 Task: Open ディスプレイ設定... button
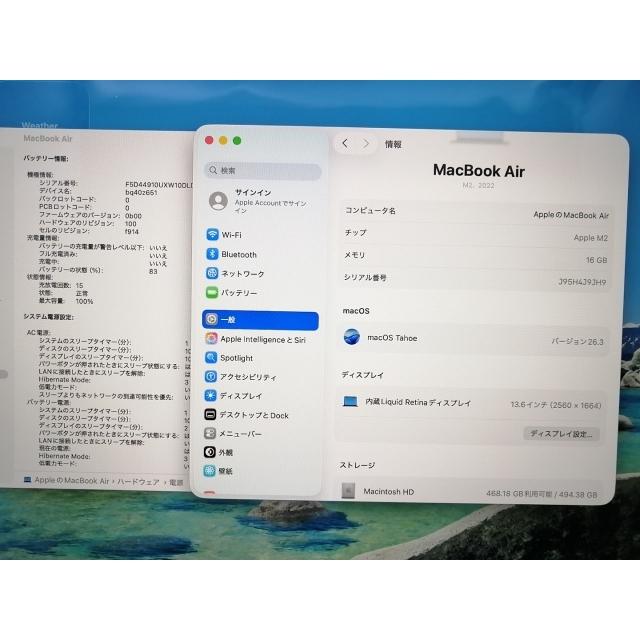(x=561, y=434)
